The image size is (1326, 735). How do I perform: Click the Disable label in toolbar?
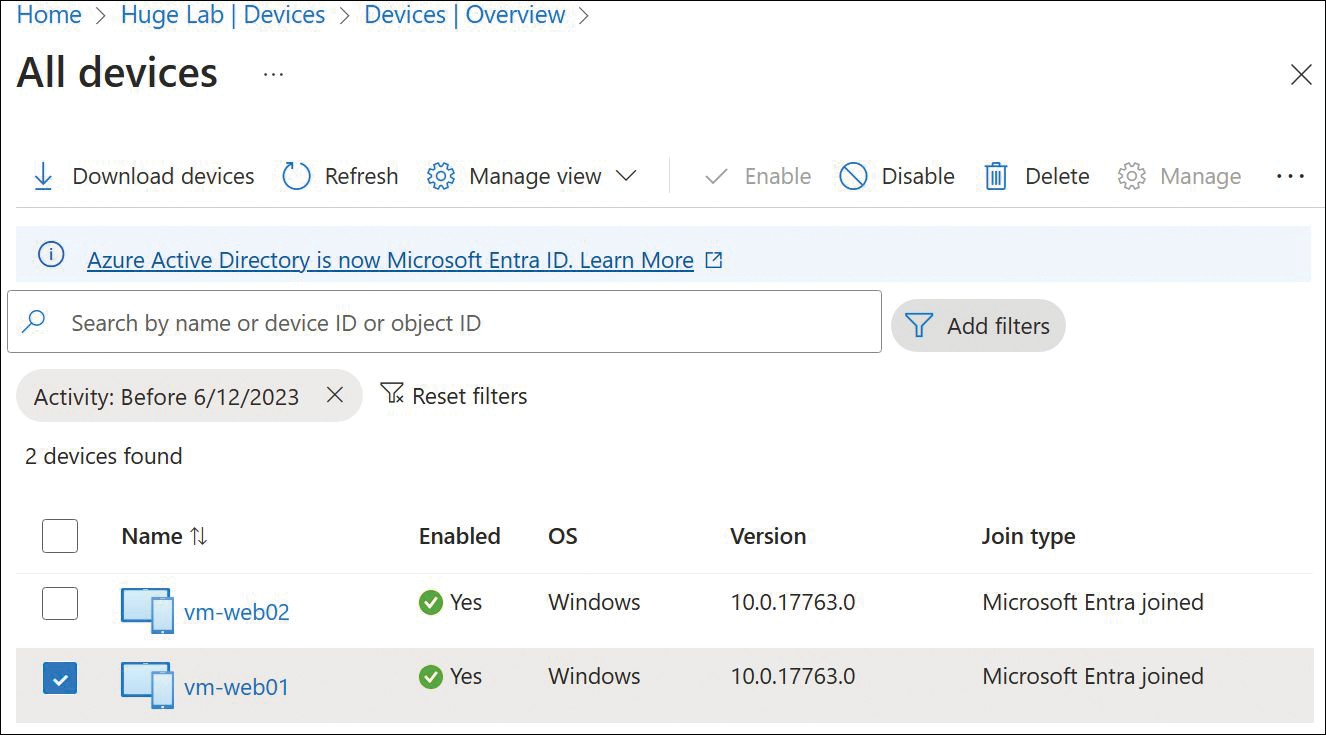pyautogui.click(x=918, y=176)
